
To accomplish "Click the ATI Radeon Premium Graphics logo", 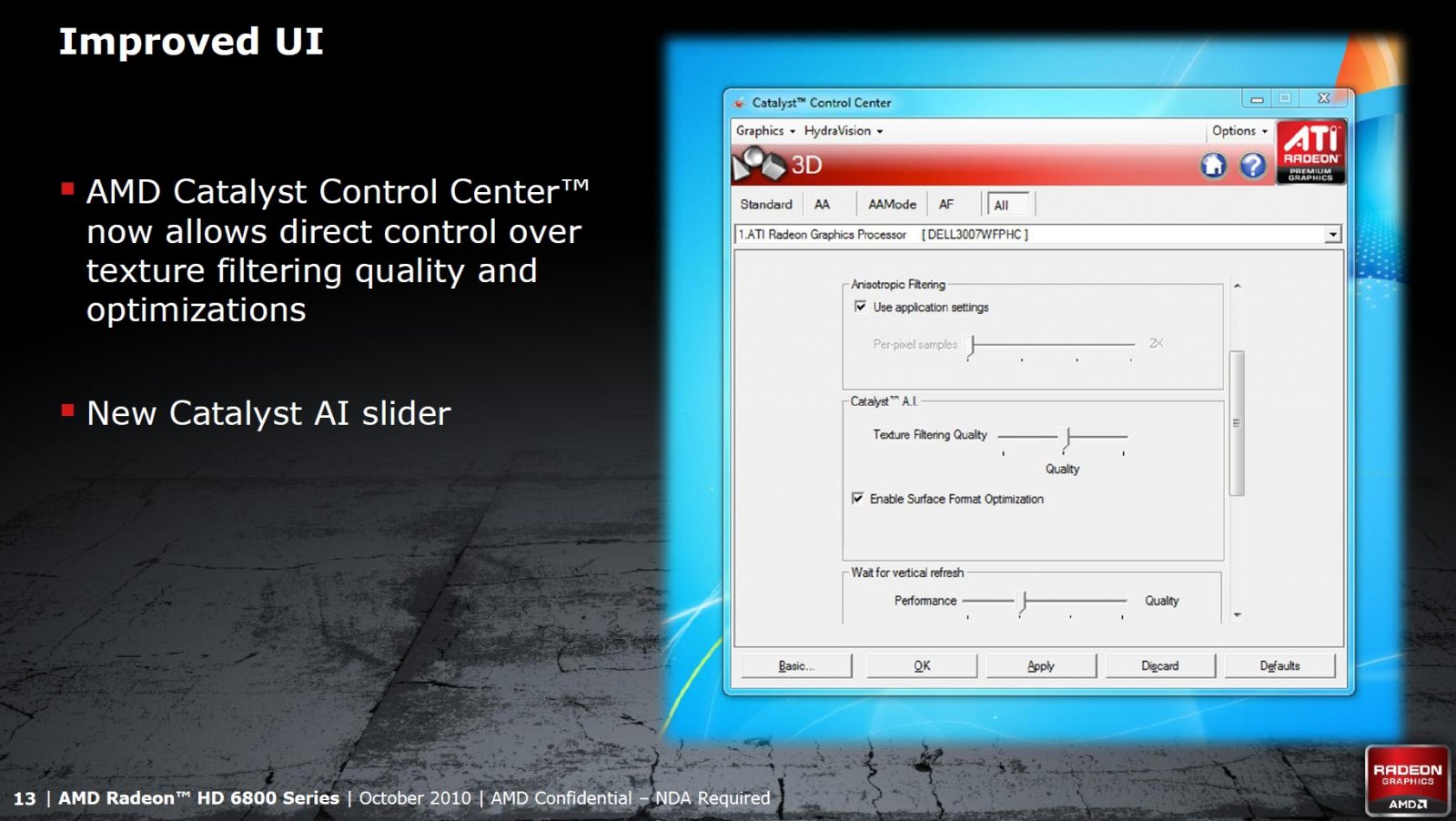I will click(1310, 152).
